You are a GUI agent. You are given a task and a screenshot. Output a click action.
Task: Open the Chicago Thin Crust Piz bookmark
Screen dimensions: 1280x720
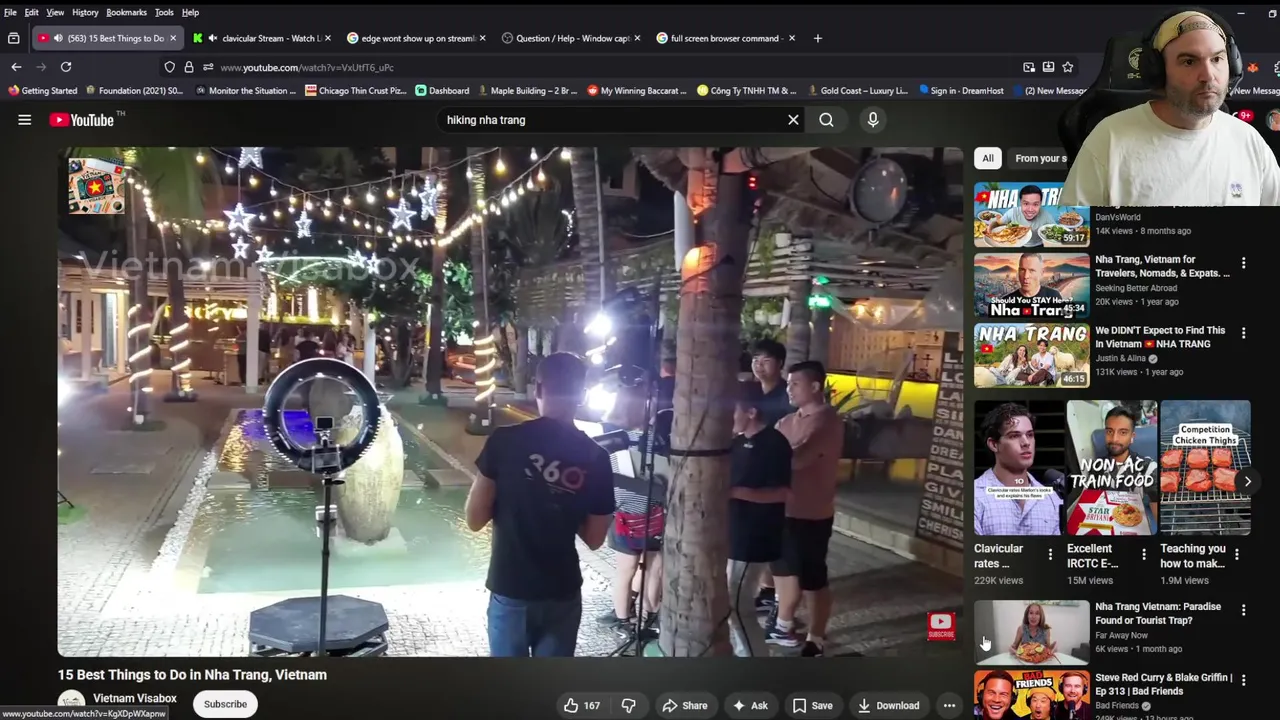[356, 90]
